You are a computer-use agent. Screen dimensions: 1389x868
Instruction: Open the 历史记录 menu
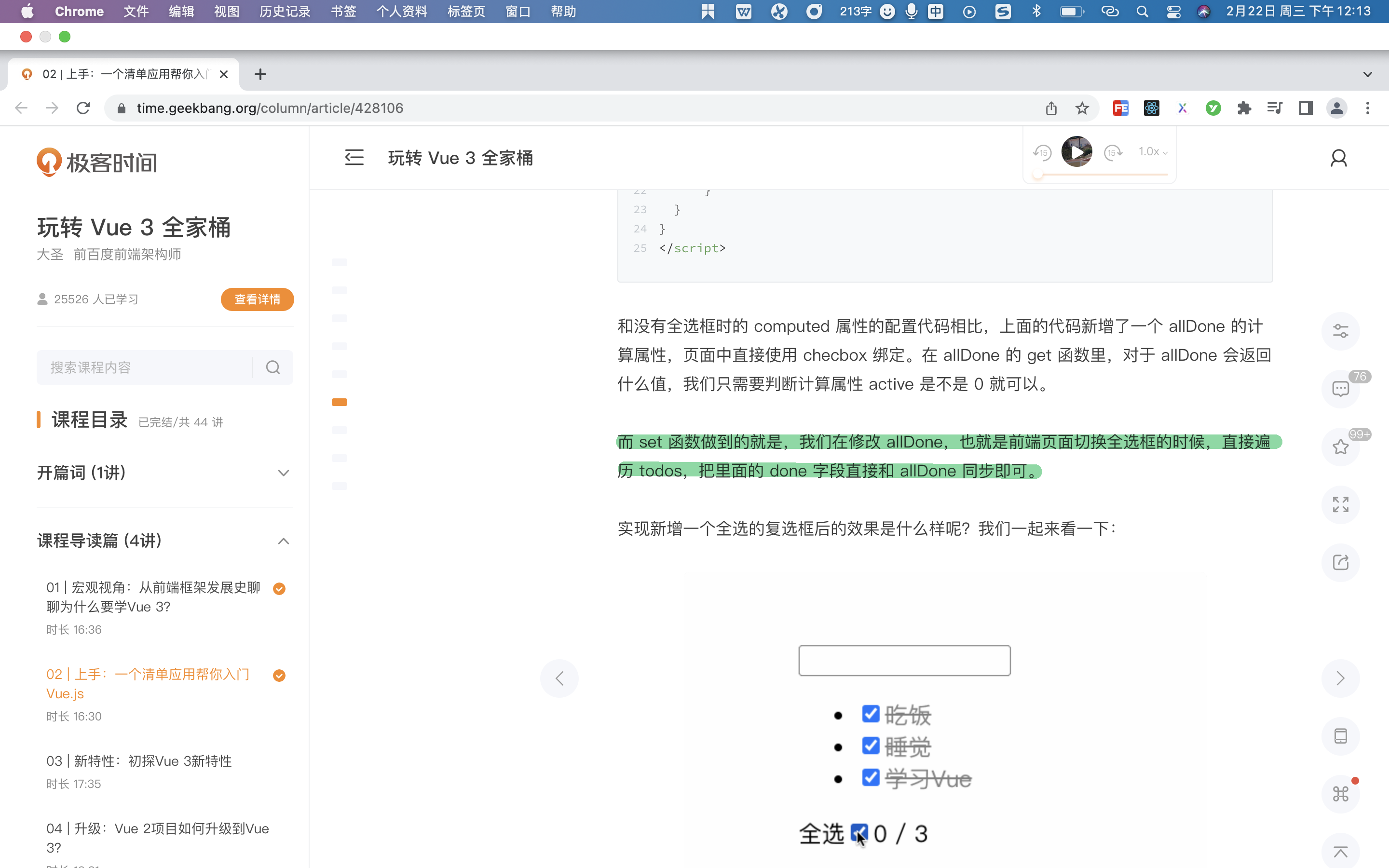pos(285,12)
